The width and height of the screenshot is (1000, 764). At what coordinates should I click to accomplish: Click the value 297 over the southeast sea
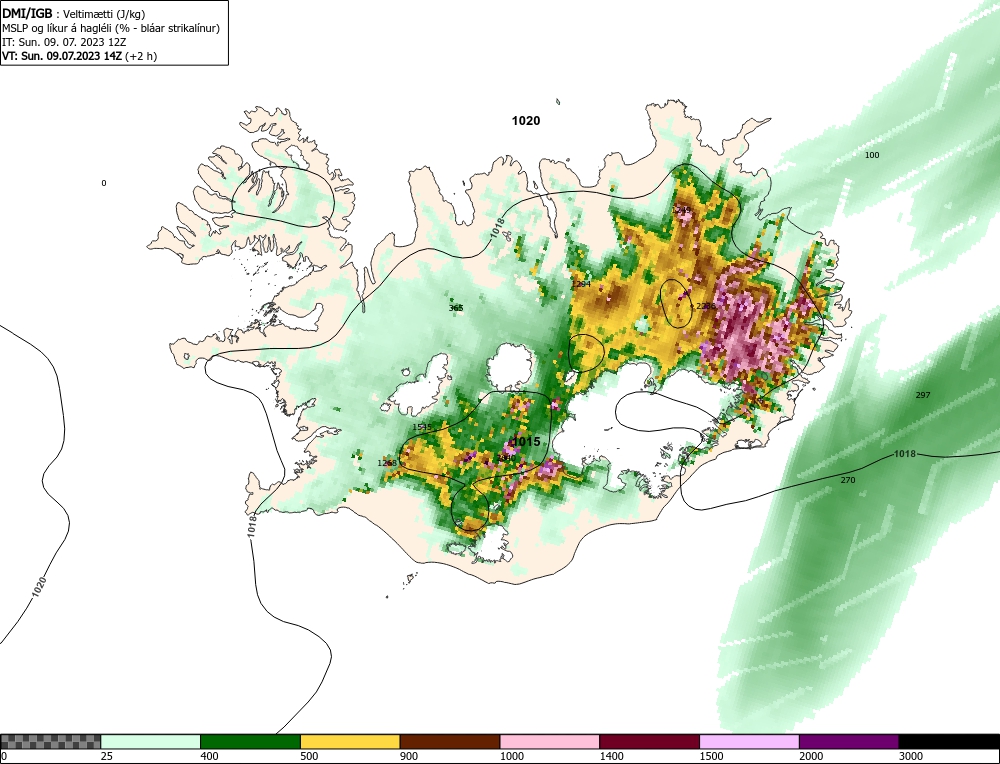point(923,395)
